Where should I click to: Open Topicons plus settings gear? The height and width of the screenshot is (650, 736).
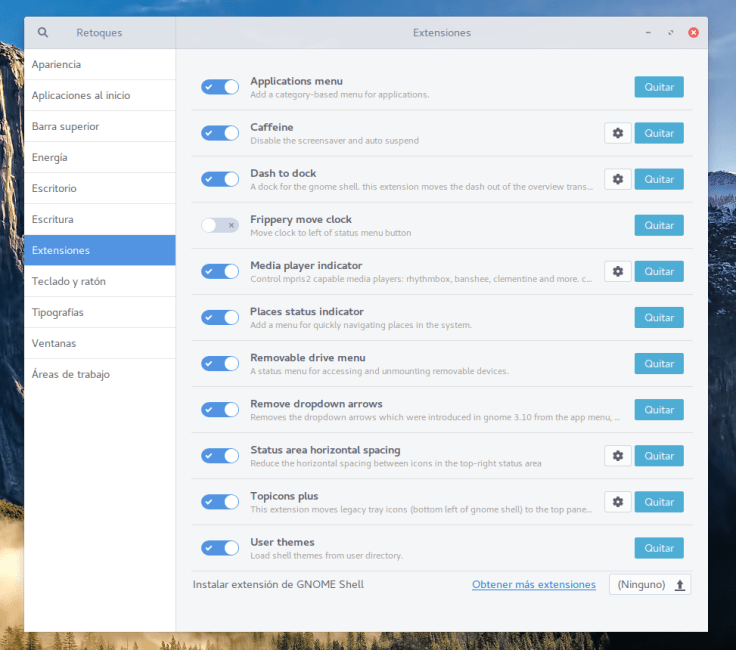coord(618,501)
